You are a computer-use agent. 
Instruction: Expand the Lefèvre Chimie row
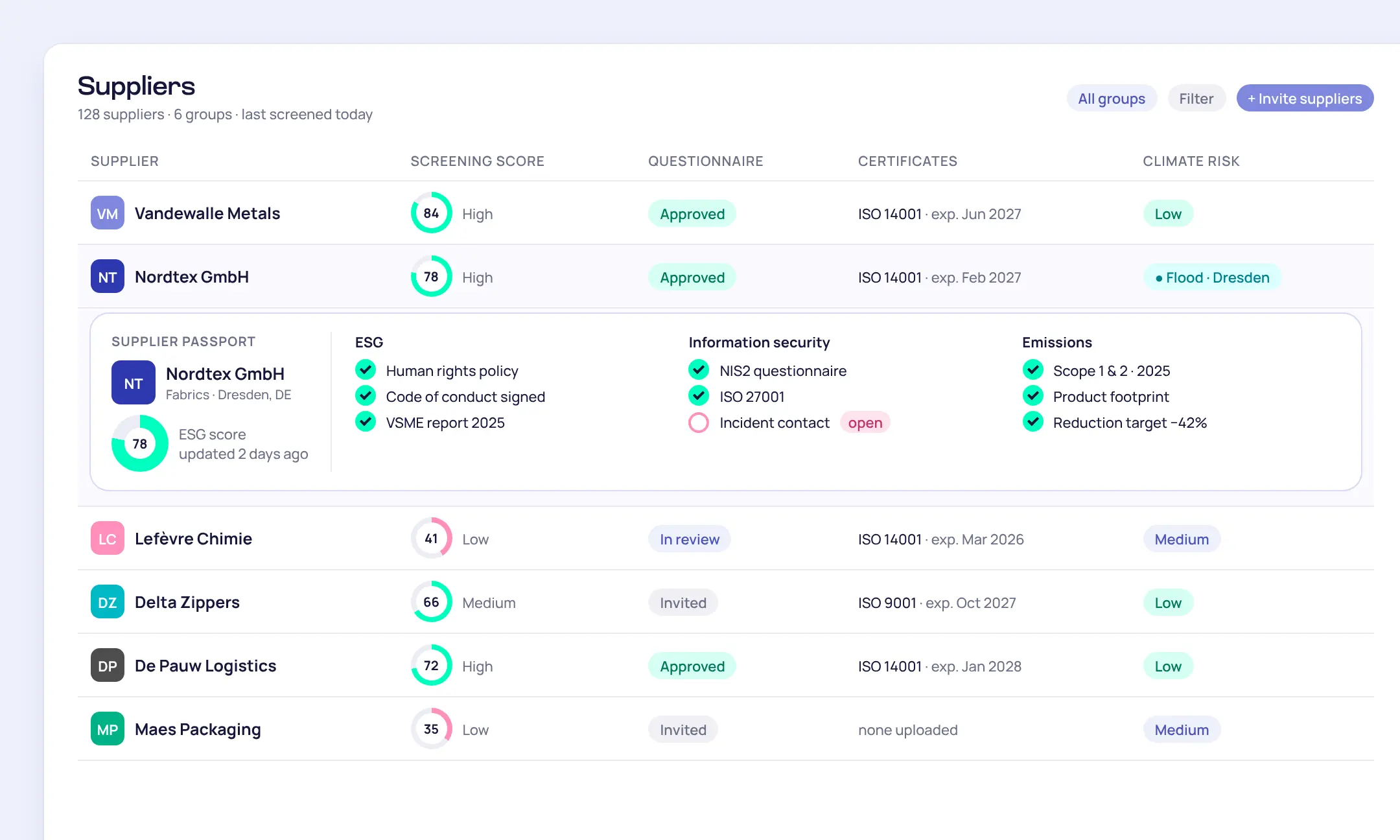coord(726,539)
